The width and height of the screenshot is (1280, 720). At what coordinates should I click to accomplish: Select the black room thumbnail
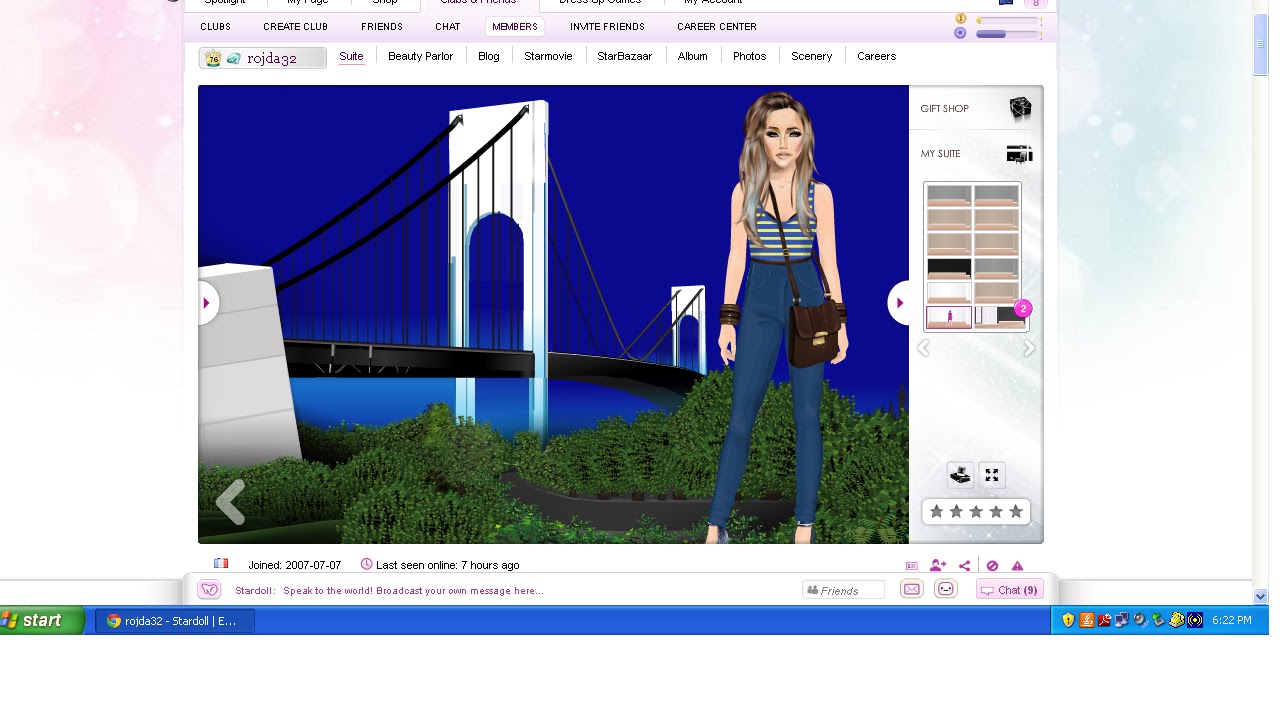tap(948, 269)
